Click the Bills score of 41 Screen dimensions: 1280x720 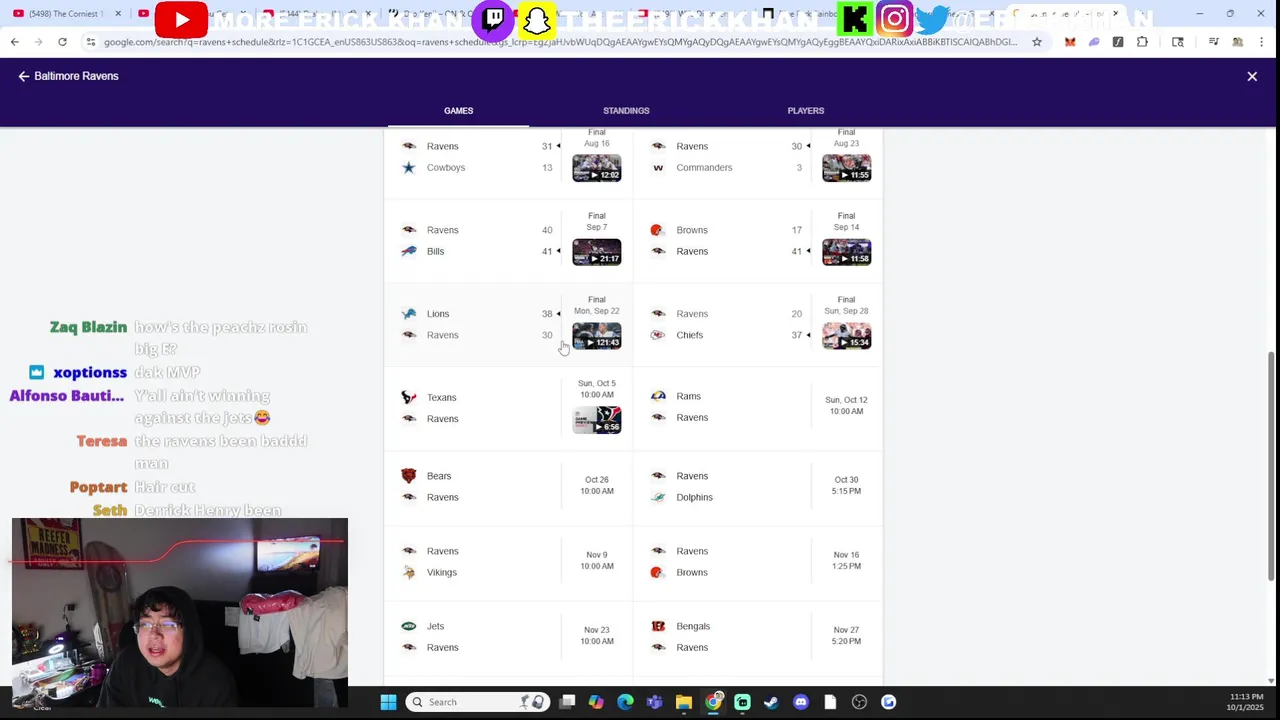(x=547, y=251)
